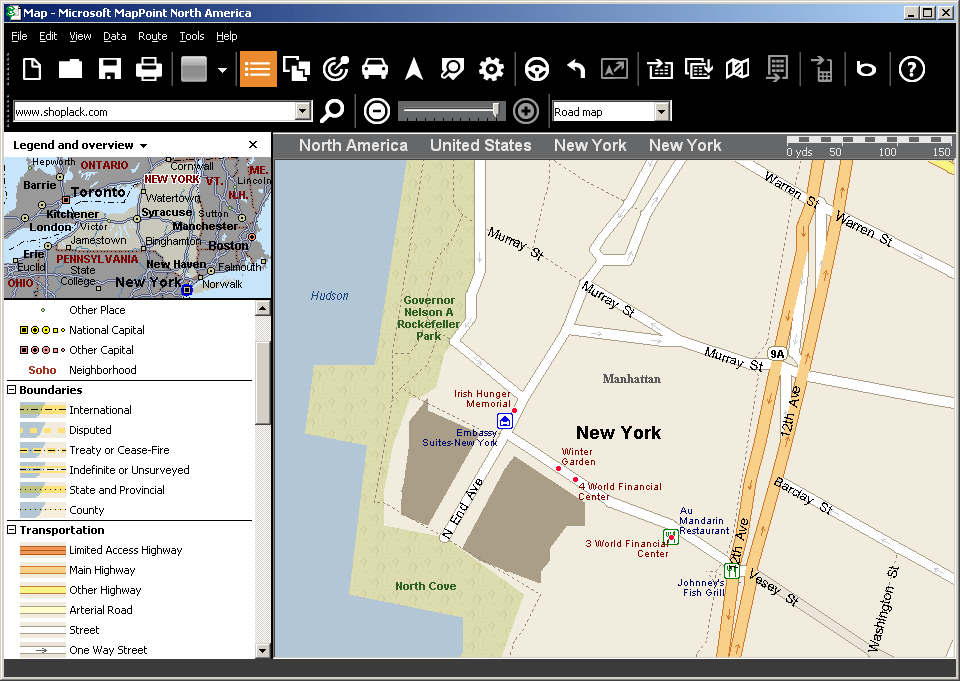Click the grayed spreadsheet export icon
960x681 pixels.
pos(777,69)
